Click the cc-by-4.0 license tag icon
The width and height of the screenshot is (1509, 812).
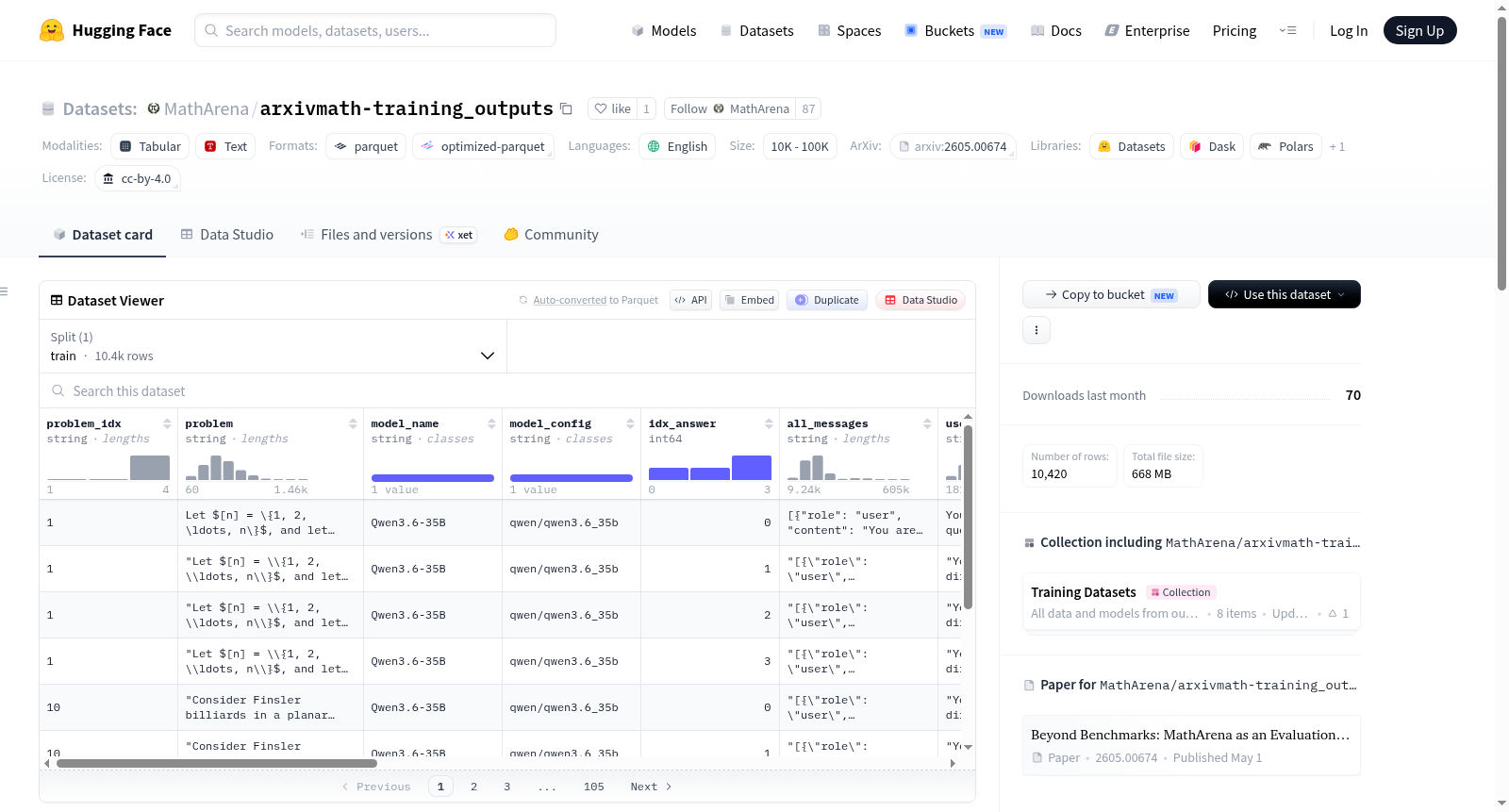tap(108, 178)
